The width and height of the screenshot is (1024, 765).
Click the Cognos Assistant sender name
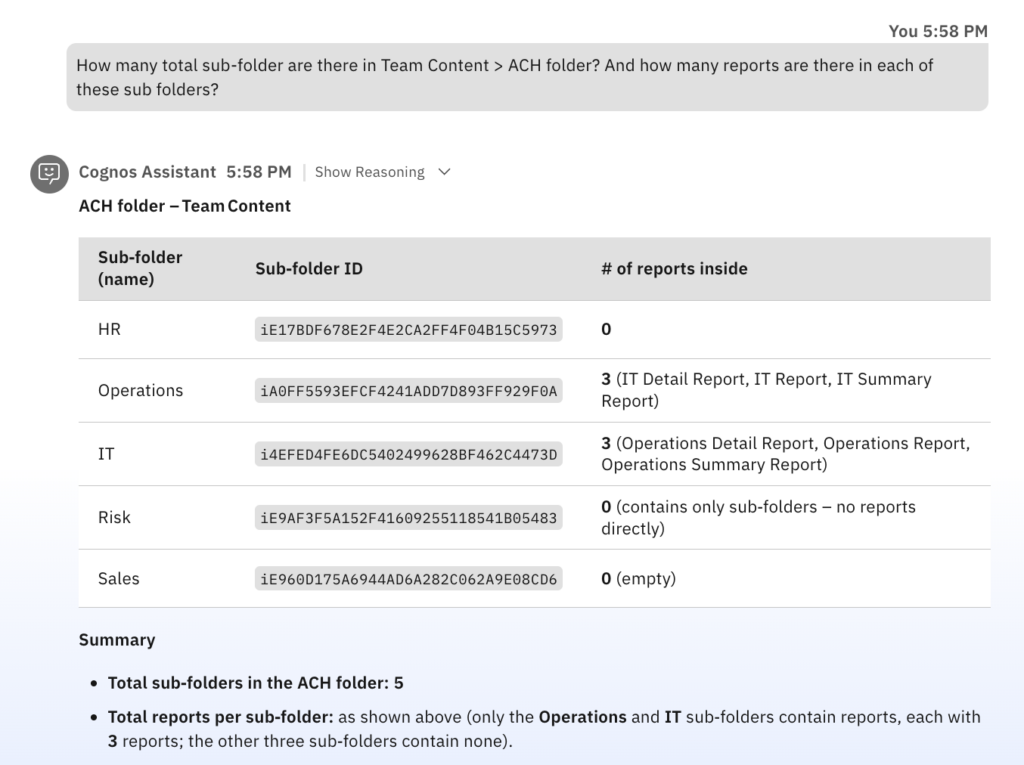click(147, 172)
